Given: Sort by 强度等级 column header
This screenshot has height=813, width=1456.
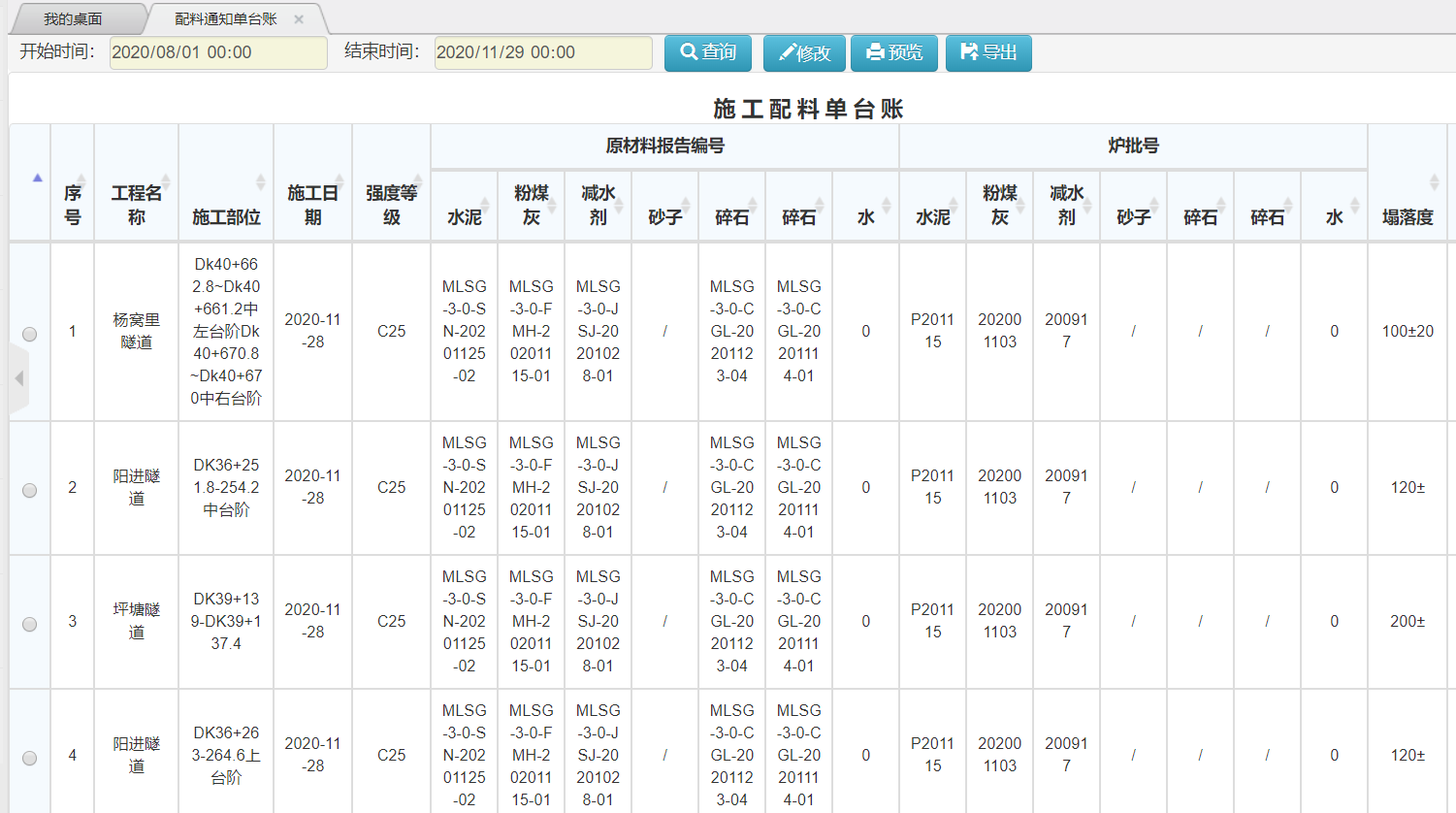Looking at the screenshot, I should [x=391, y=205].
